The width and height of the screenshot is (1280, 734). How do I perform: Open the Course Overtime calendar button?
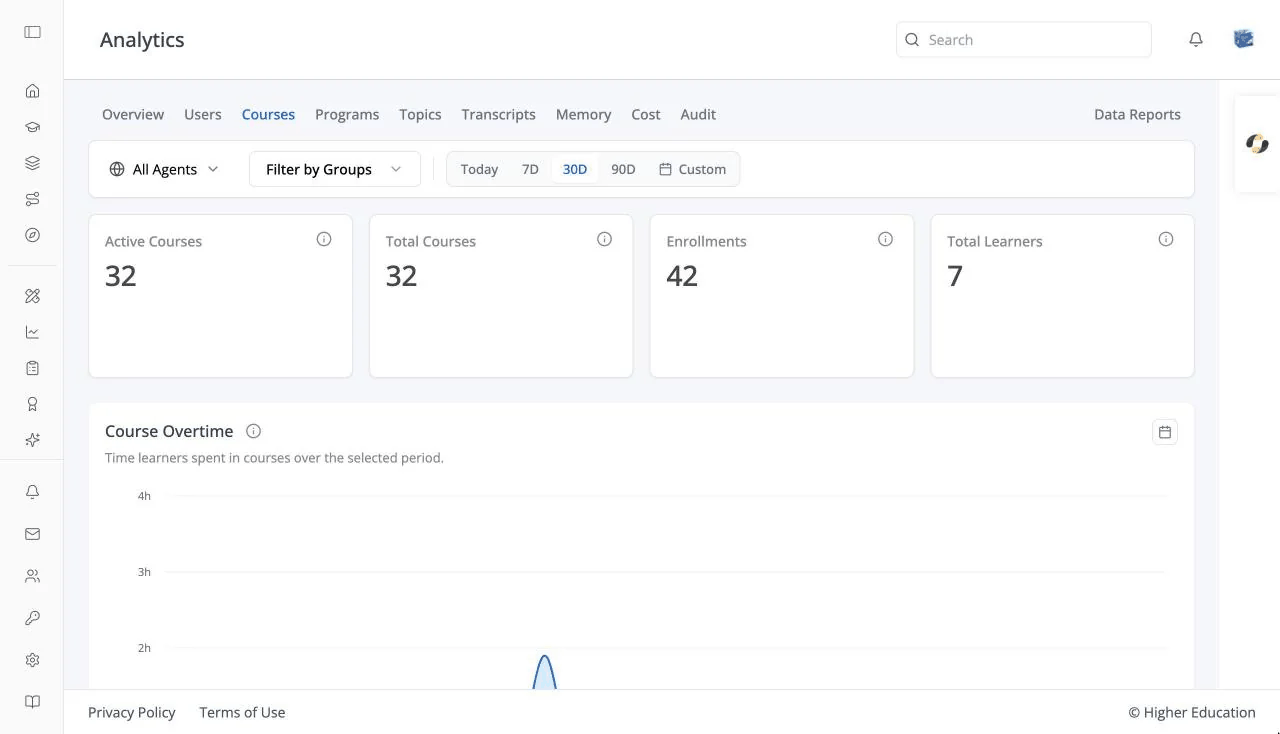click(x=1165, y=432)
